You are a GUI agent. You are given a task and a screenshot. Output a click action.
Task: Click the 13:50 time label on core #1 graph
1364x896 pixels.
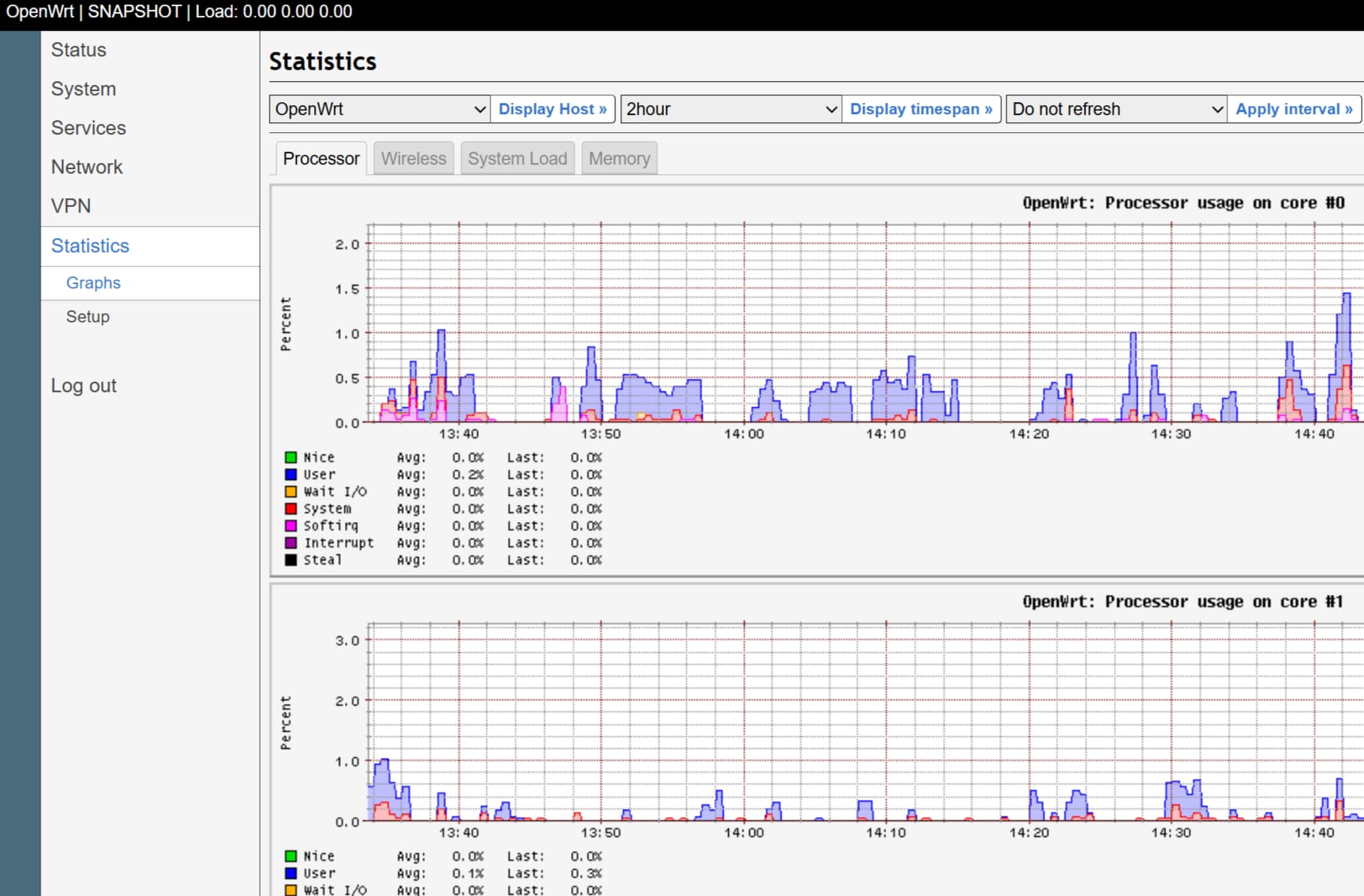[x=601, y=833]
